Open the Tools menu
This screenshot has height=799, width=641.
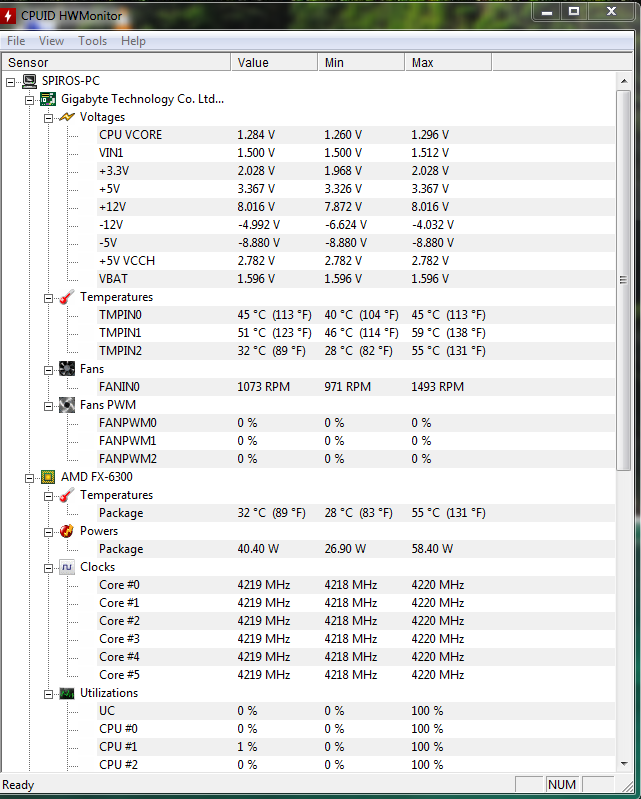click(92, 41)
